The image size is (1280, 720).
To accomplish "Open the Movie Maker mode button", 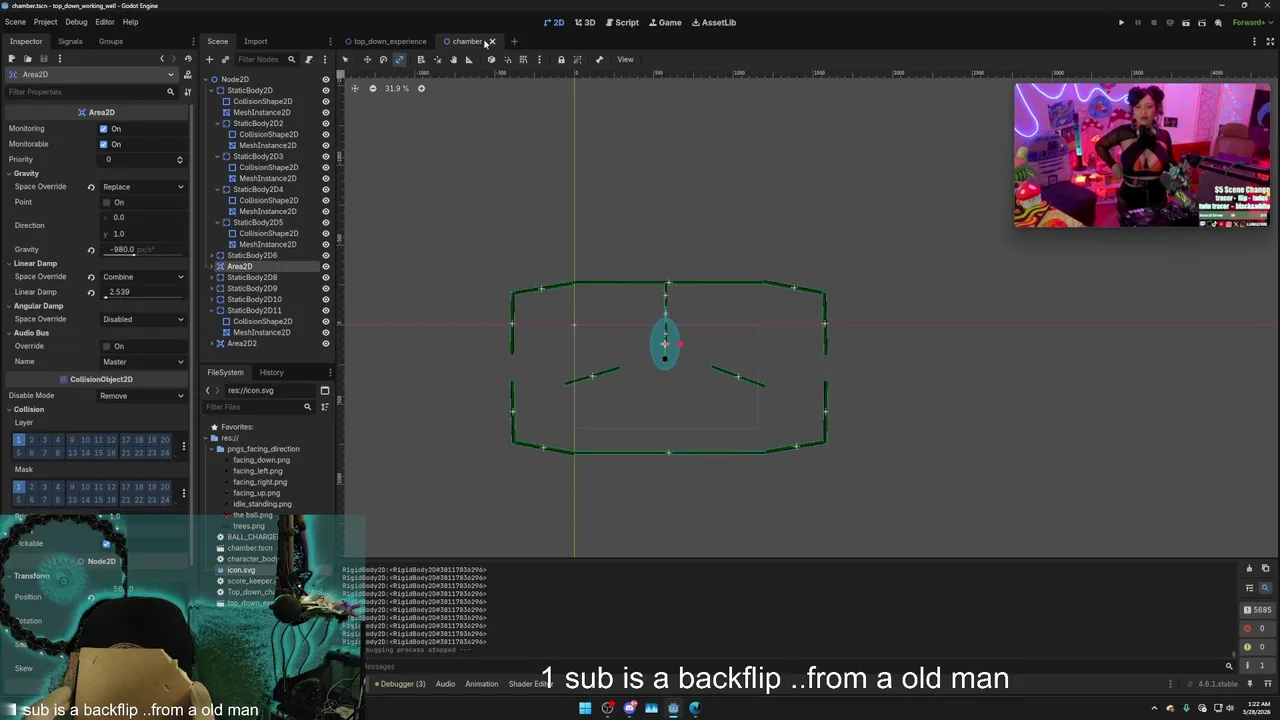I will point(1218,22).
